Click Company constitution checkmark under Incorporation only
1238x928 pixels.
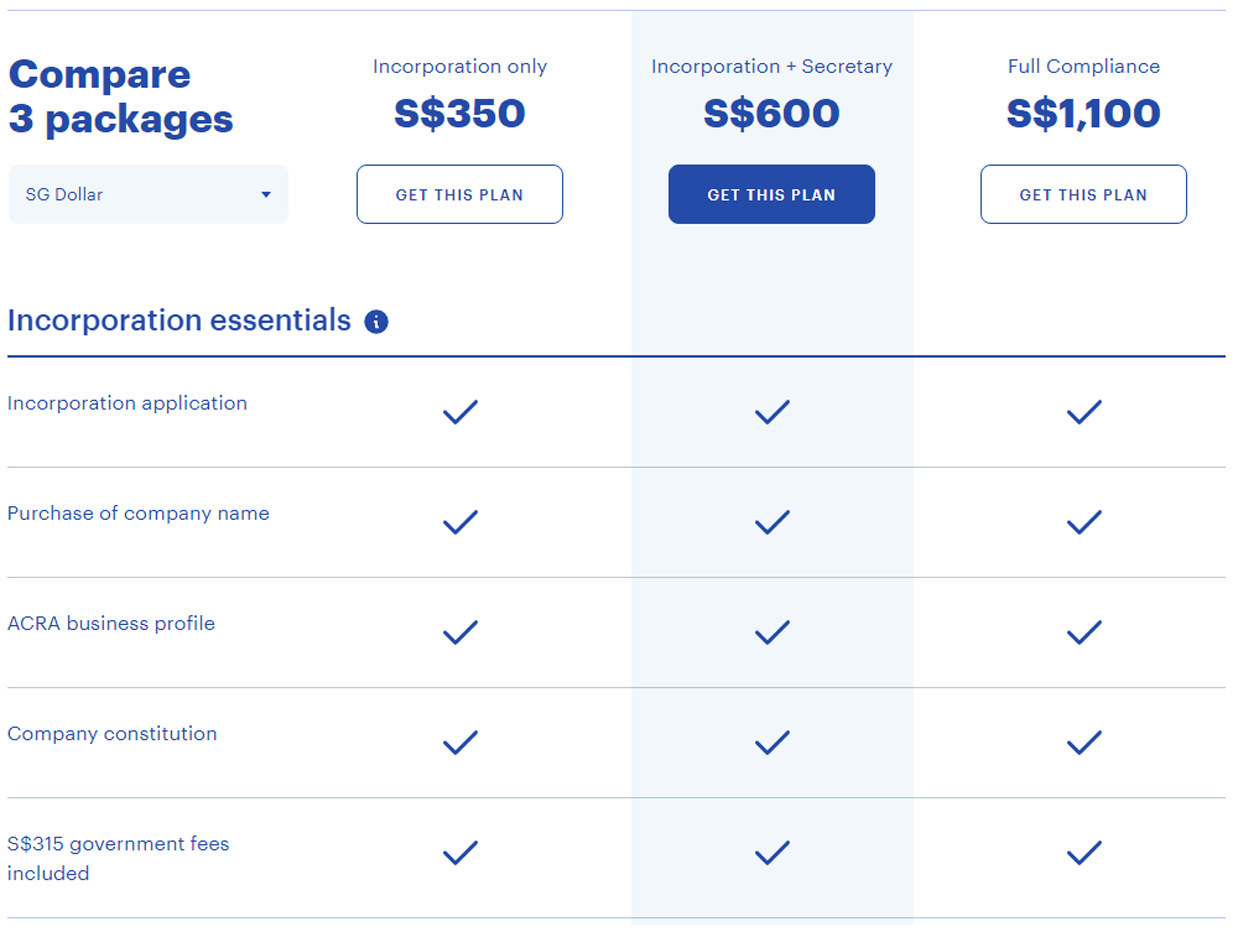click(460, 742)
